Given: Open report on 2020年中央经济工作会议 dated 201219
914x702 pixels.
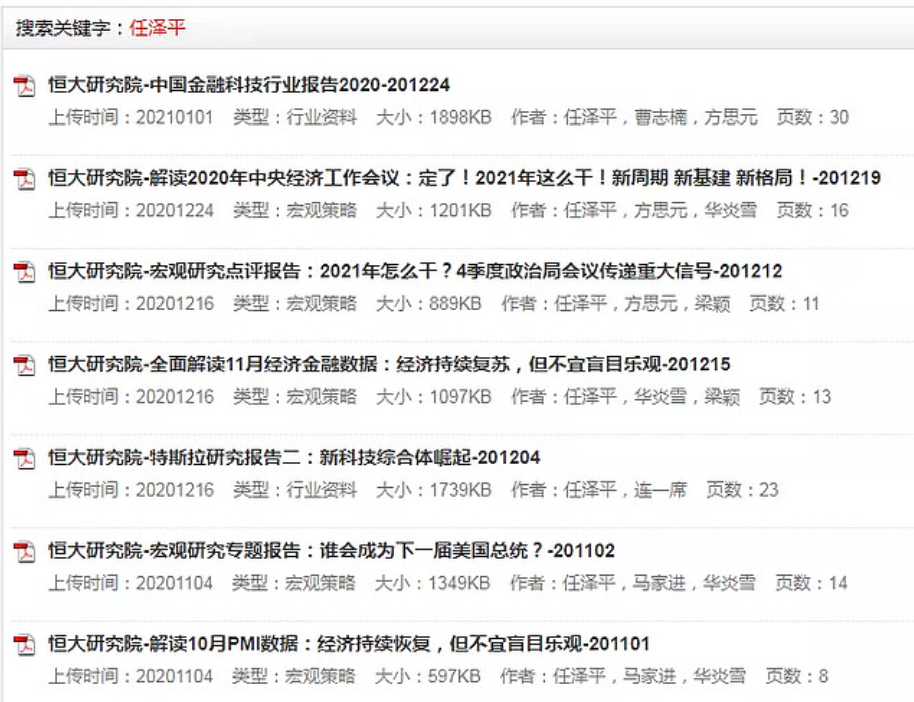Looking at the screenshot, I should click(x=465, y=178).
